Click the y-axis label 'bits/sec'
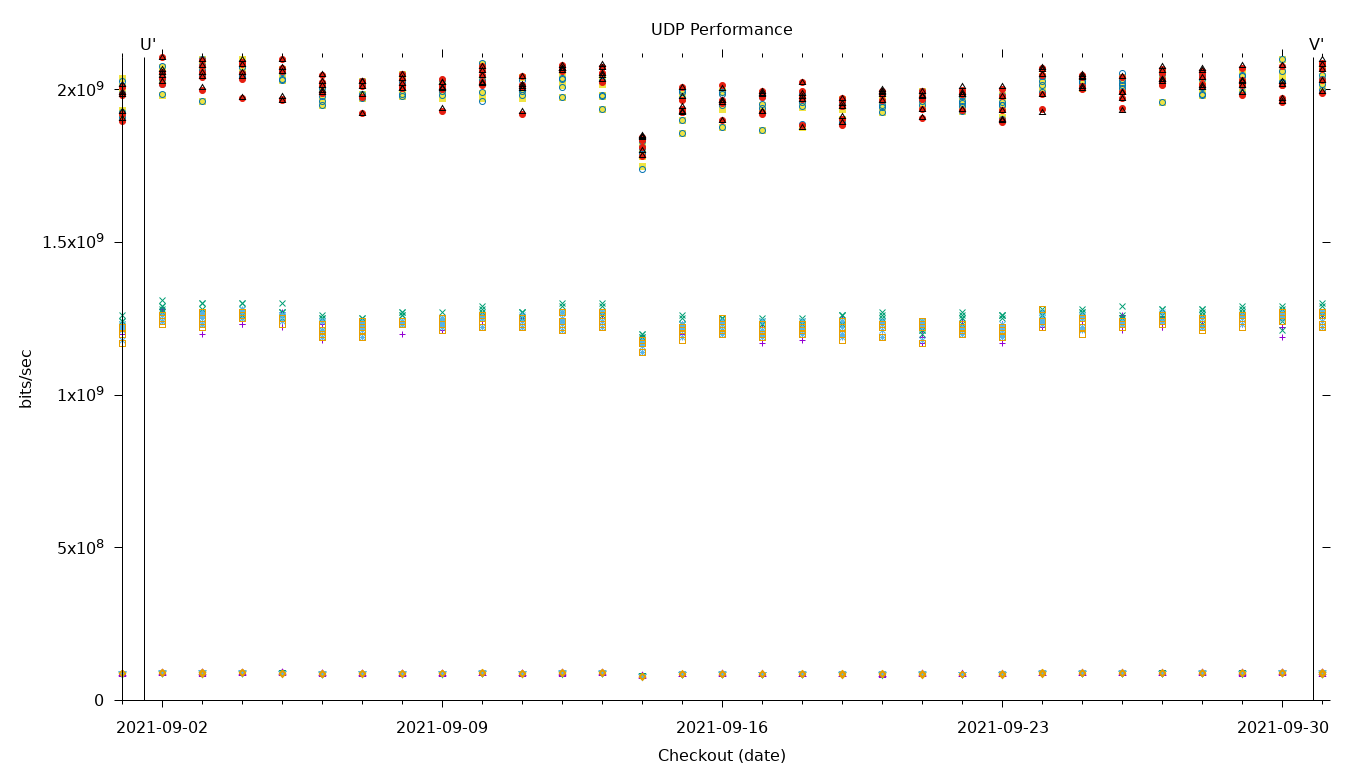 pyautogui.click(x=26, y=378)
